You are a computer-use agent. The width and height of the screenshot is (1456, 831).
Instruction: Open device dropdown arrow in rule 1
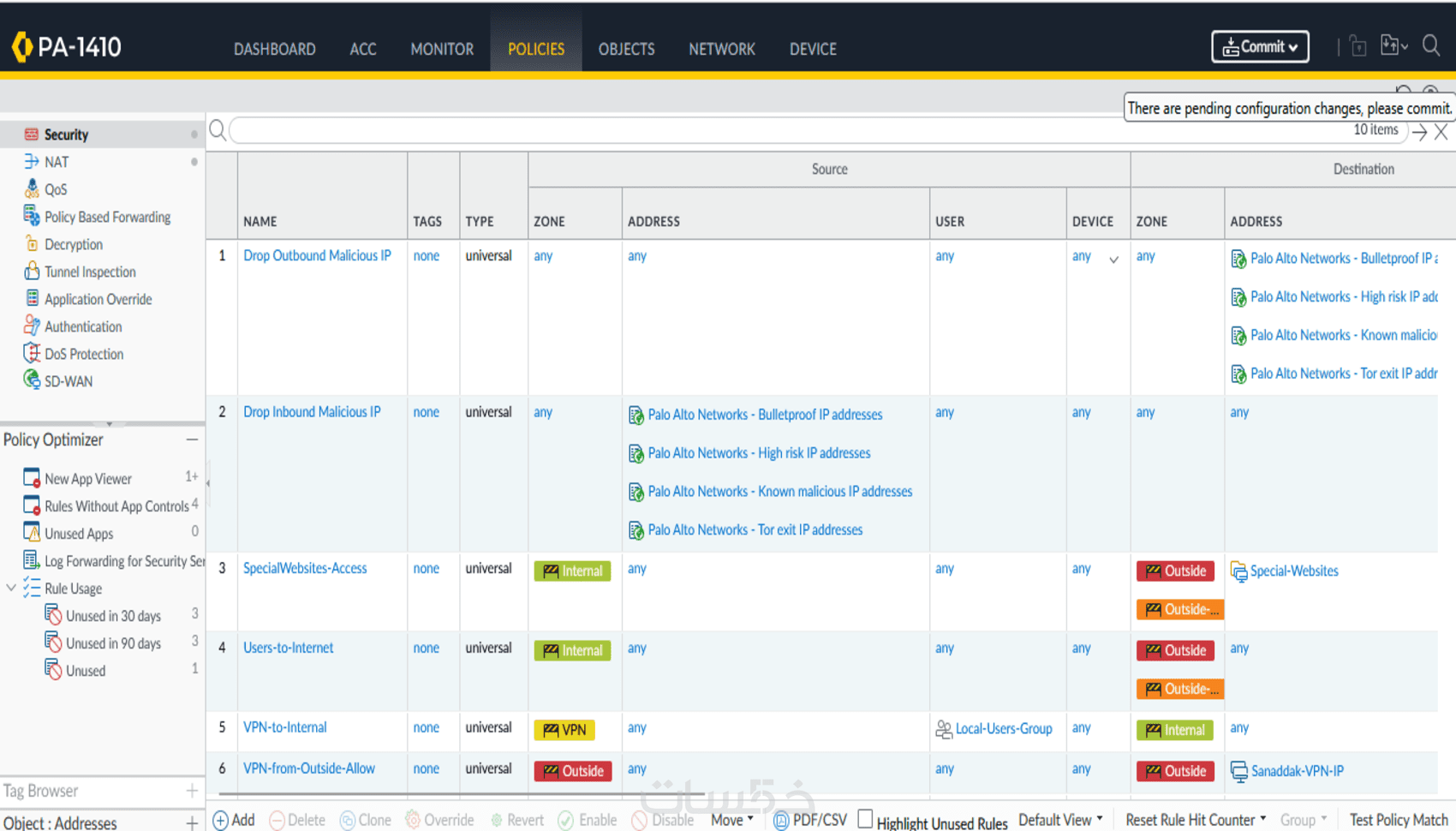click(x=1113, y=259)
